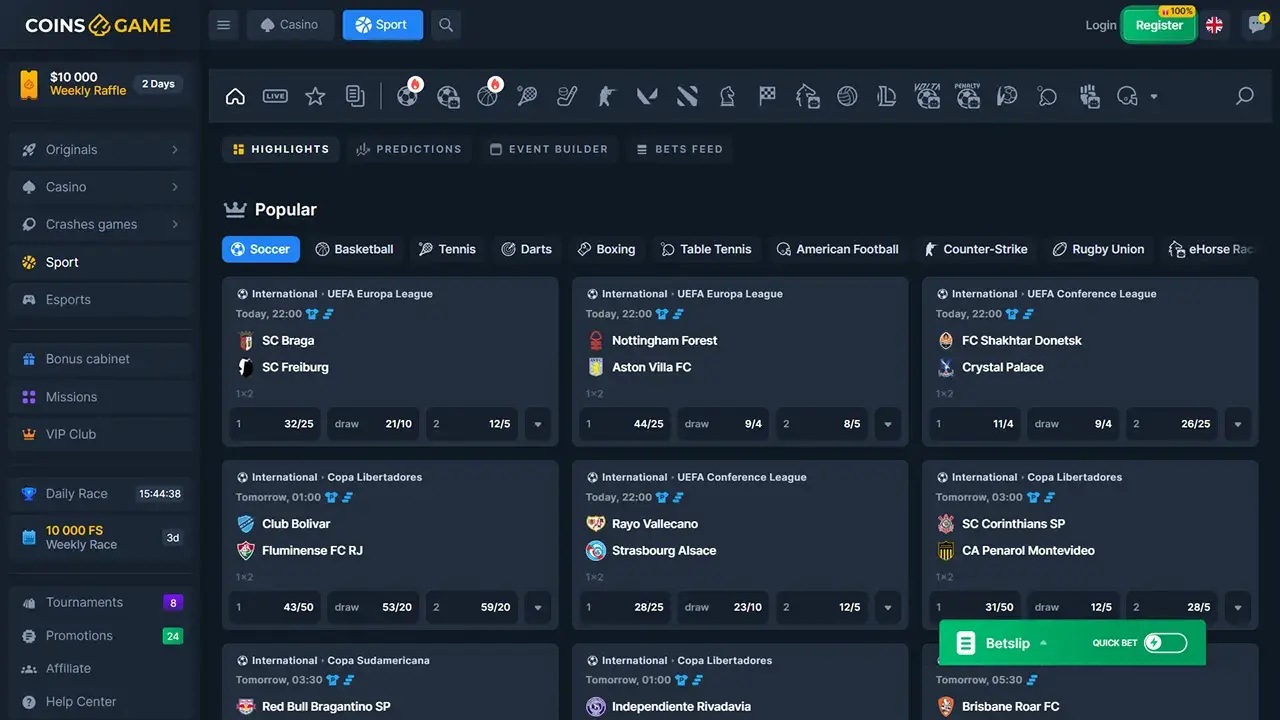1280x720 pixels.
Task: Expand more markets for SC Braga match
Action: pyautogui.click(x=538, y=424)
